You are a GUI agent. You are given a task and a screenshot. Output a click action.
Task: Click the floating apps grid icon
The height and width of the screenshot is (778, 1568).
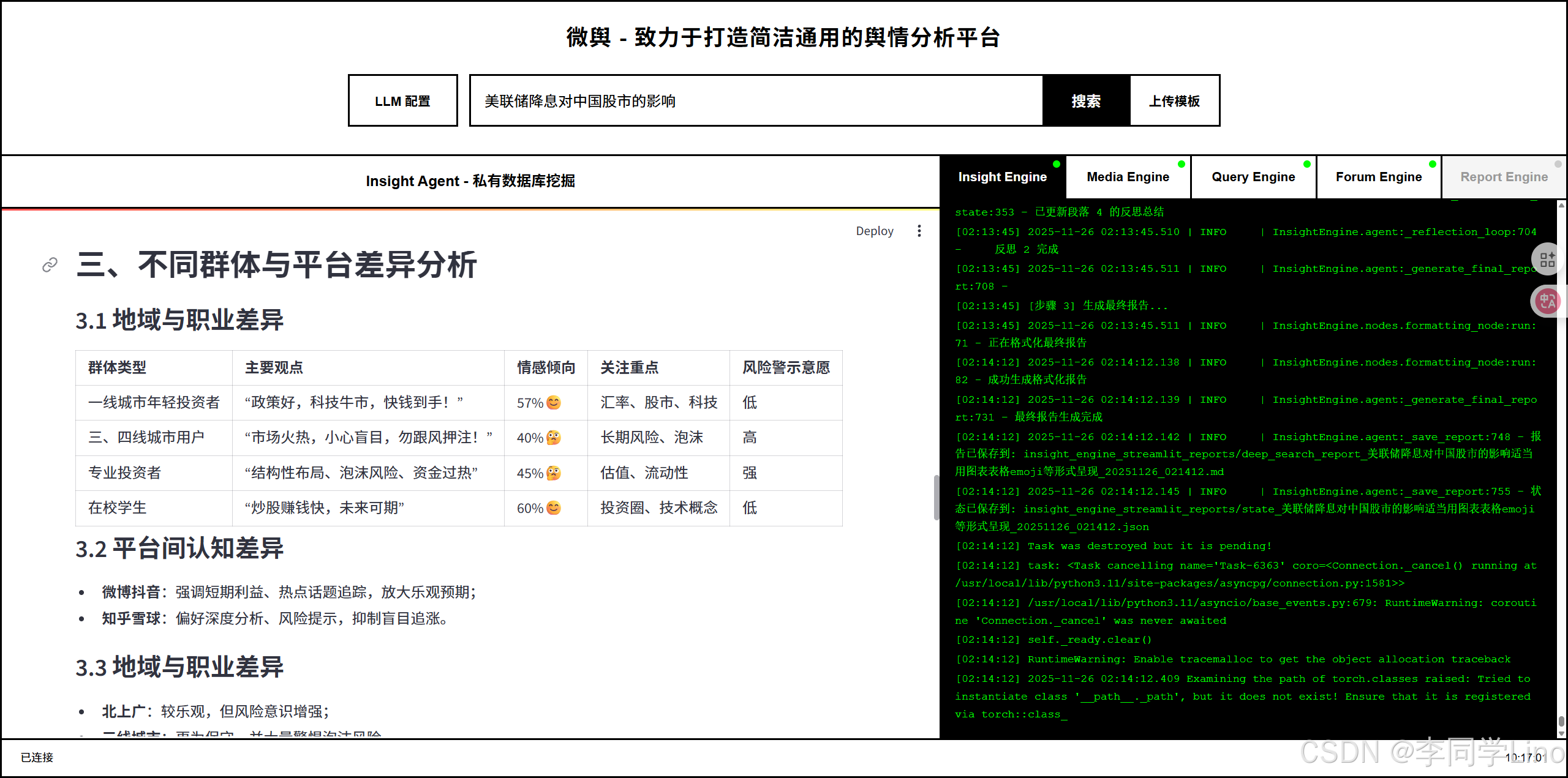tap(1547, 260)
